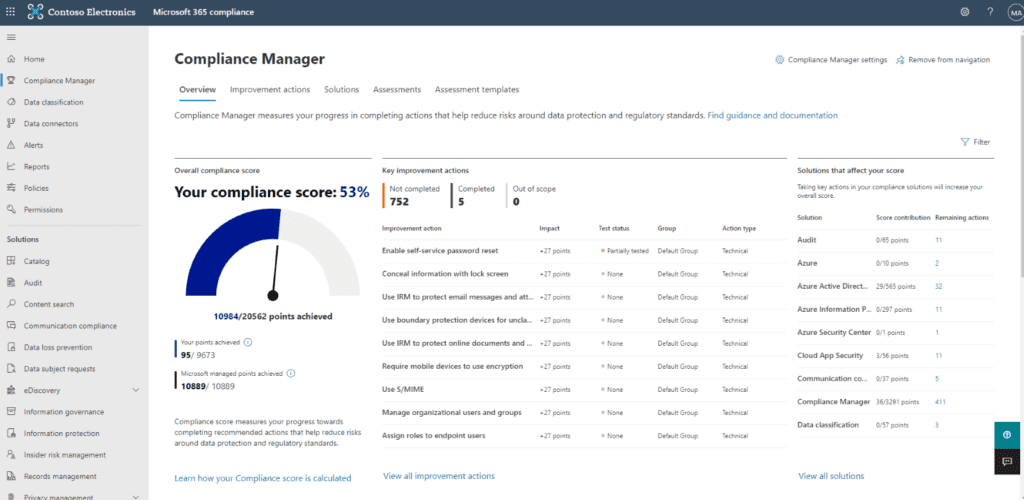Click the eDiscovery icon in sidebar
The height and width of the screenshot is (500, 1024).
tap(11, 390)
